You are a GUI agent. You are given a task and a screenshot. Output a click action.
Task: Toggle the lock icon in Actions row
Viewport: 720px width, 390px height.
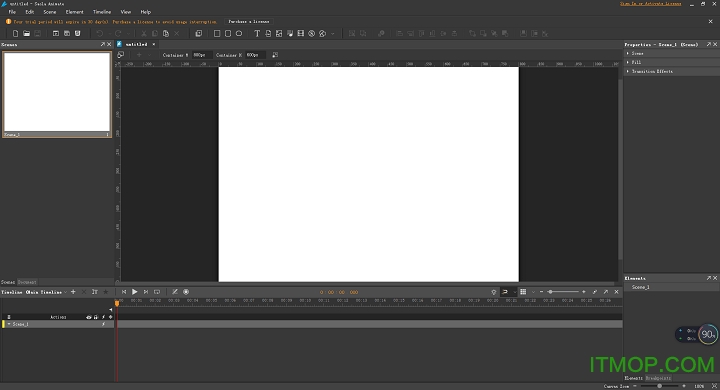click(x=96, y=317)
